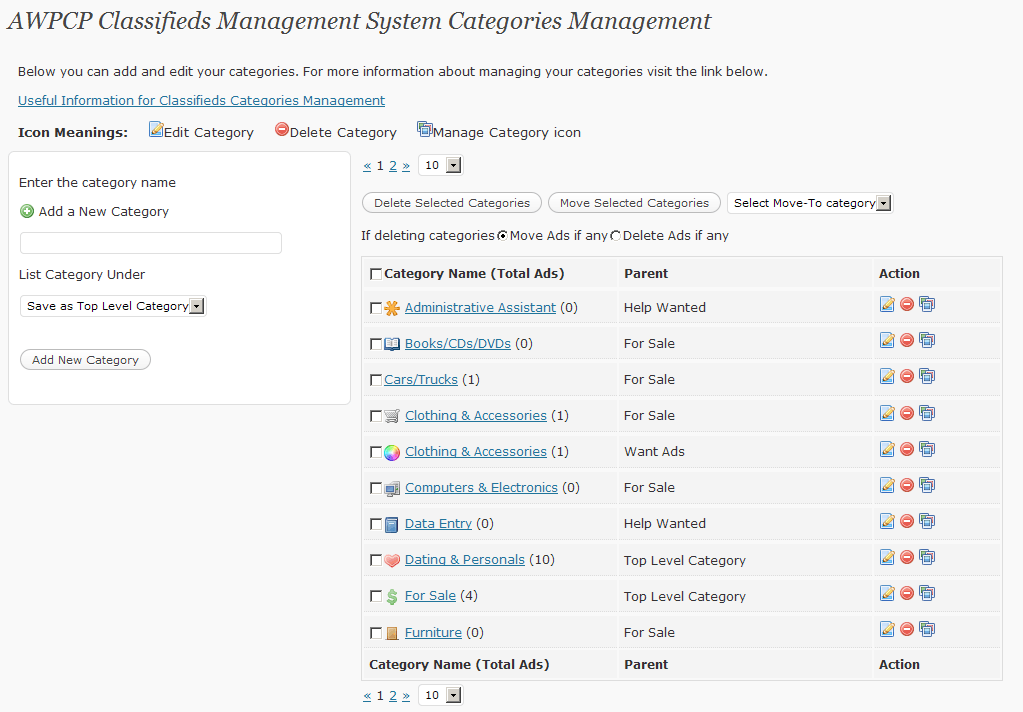This screenshot has width=1023, height=712.
Task: Click delete icon for Administrative Assistant row
Action: [x=907, y=304]
